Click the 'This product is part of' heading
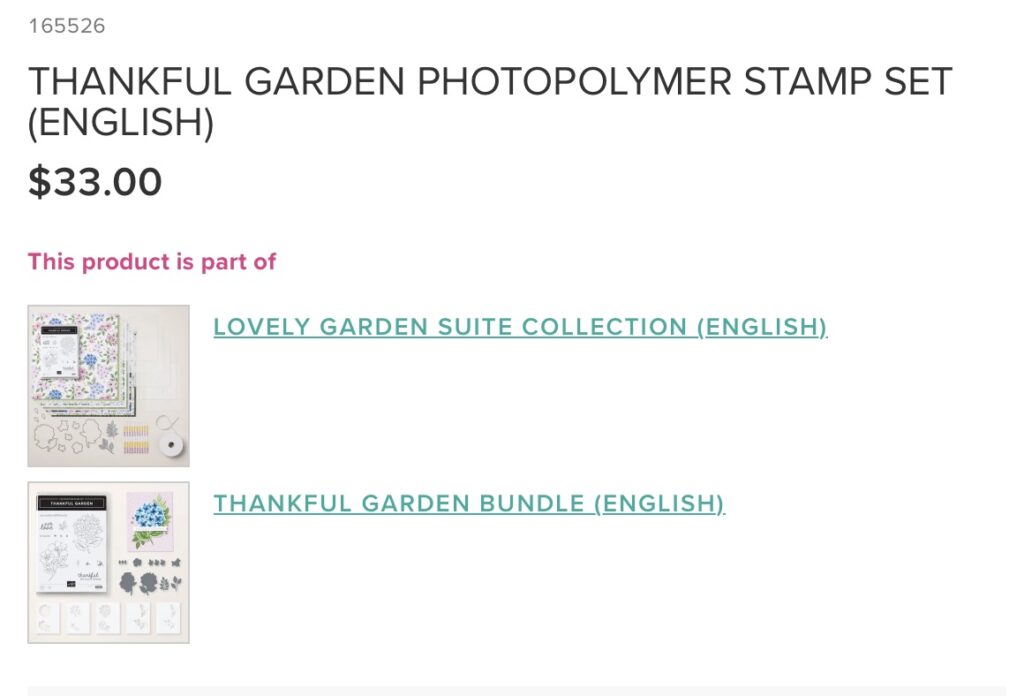Screen dimensions: 1024x696 (x=152, y=262)
